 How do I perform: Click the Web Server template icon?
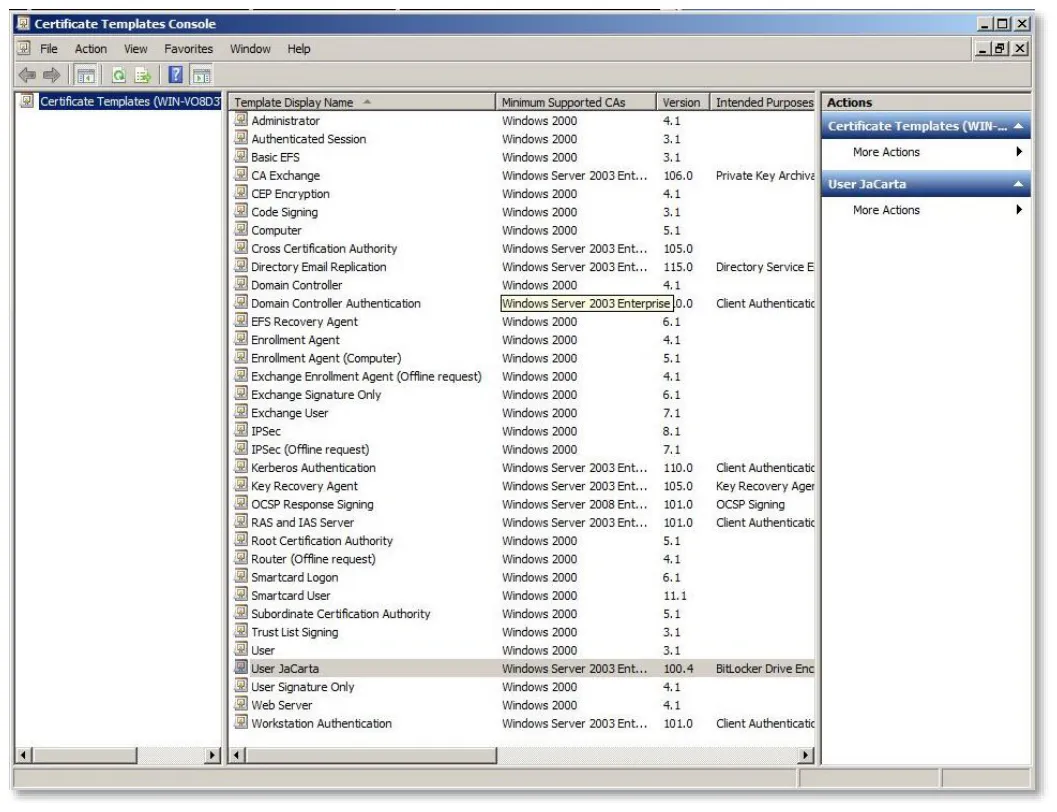241,704
